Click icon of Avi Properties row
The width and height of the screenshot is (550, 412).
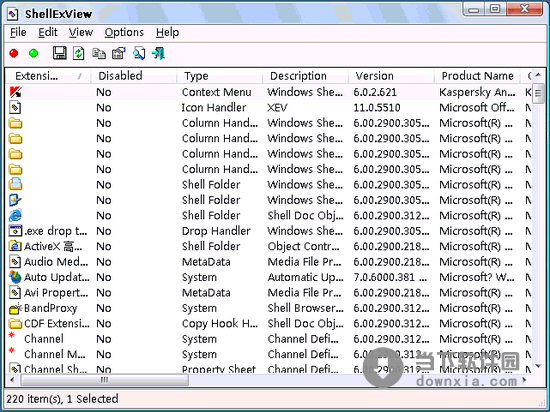click(x=15, y=293)
